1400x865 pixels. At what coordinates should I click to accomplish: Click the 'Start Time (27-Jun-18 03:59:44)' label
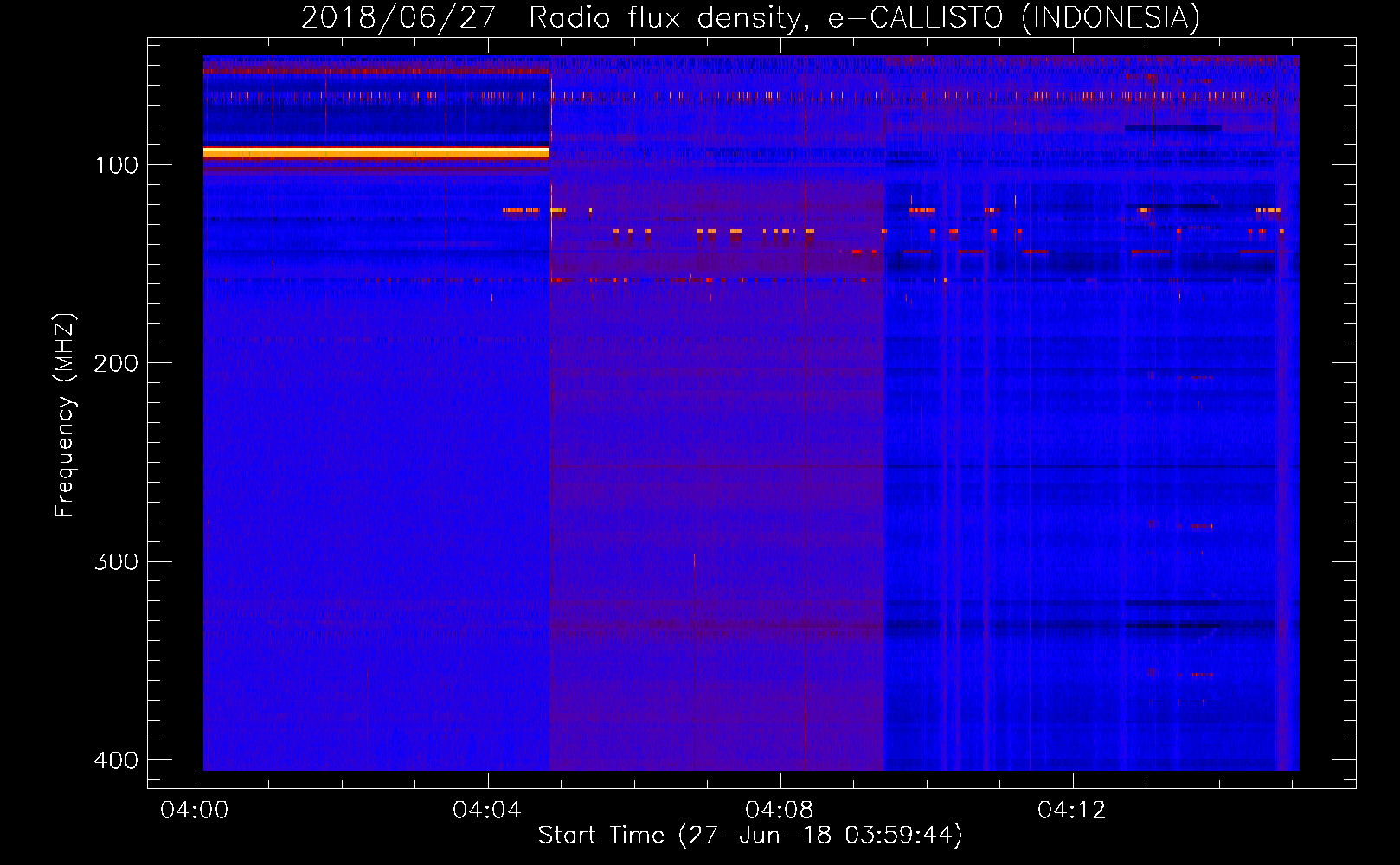750,836
